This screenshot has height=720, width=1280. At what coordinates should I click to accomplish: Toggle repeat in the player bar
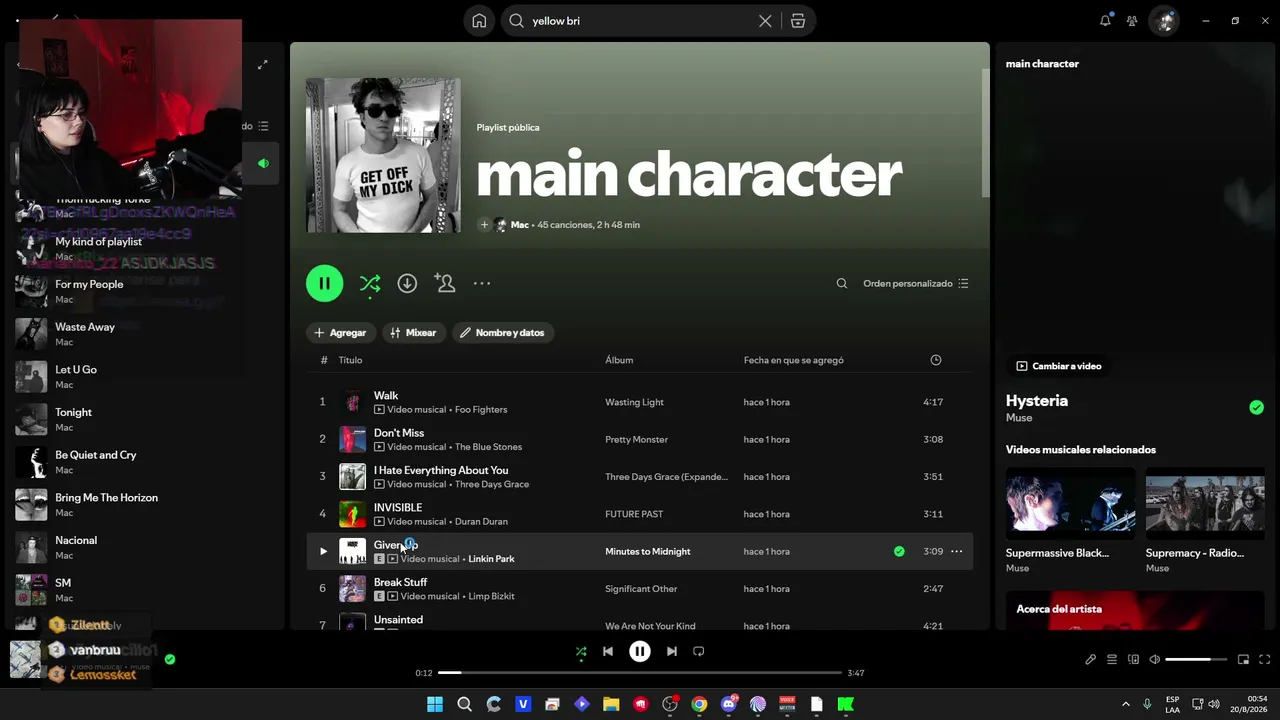(x=699, y=652)
